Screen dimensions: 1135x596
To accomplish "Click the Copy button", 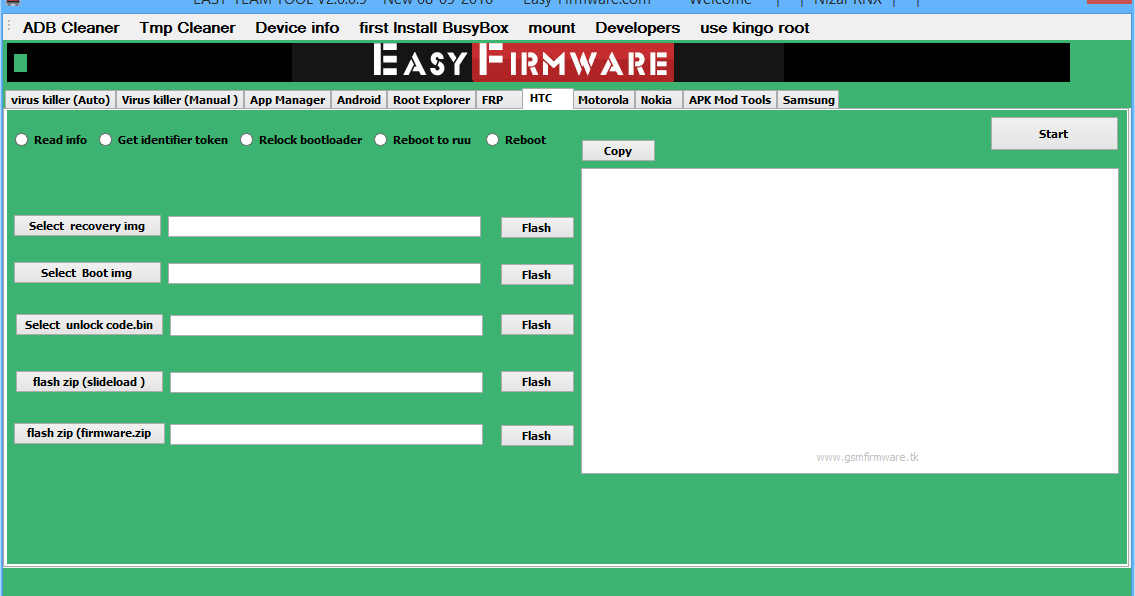I will click(x=618, y=151).
